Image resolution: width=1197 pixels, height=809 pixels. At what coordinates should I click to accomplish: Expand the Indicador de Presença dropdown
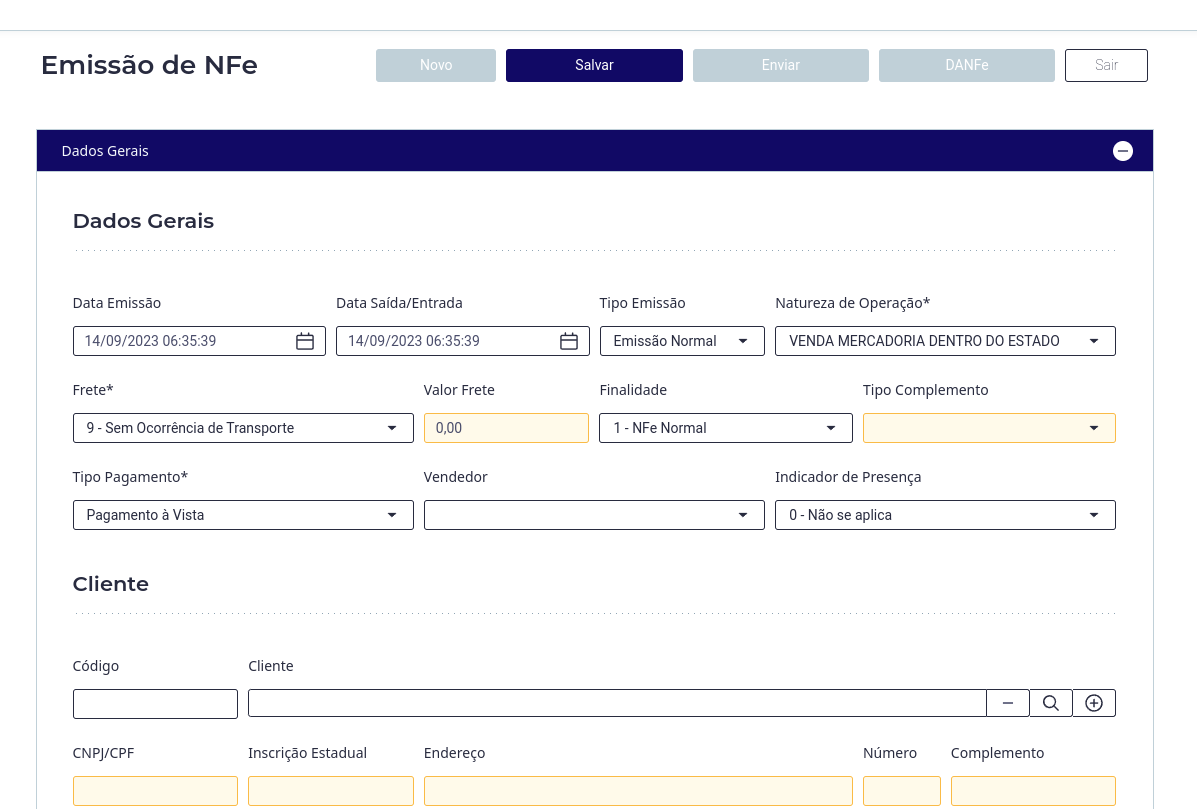point(945,515)
